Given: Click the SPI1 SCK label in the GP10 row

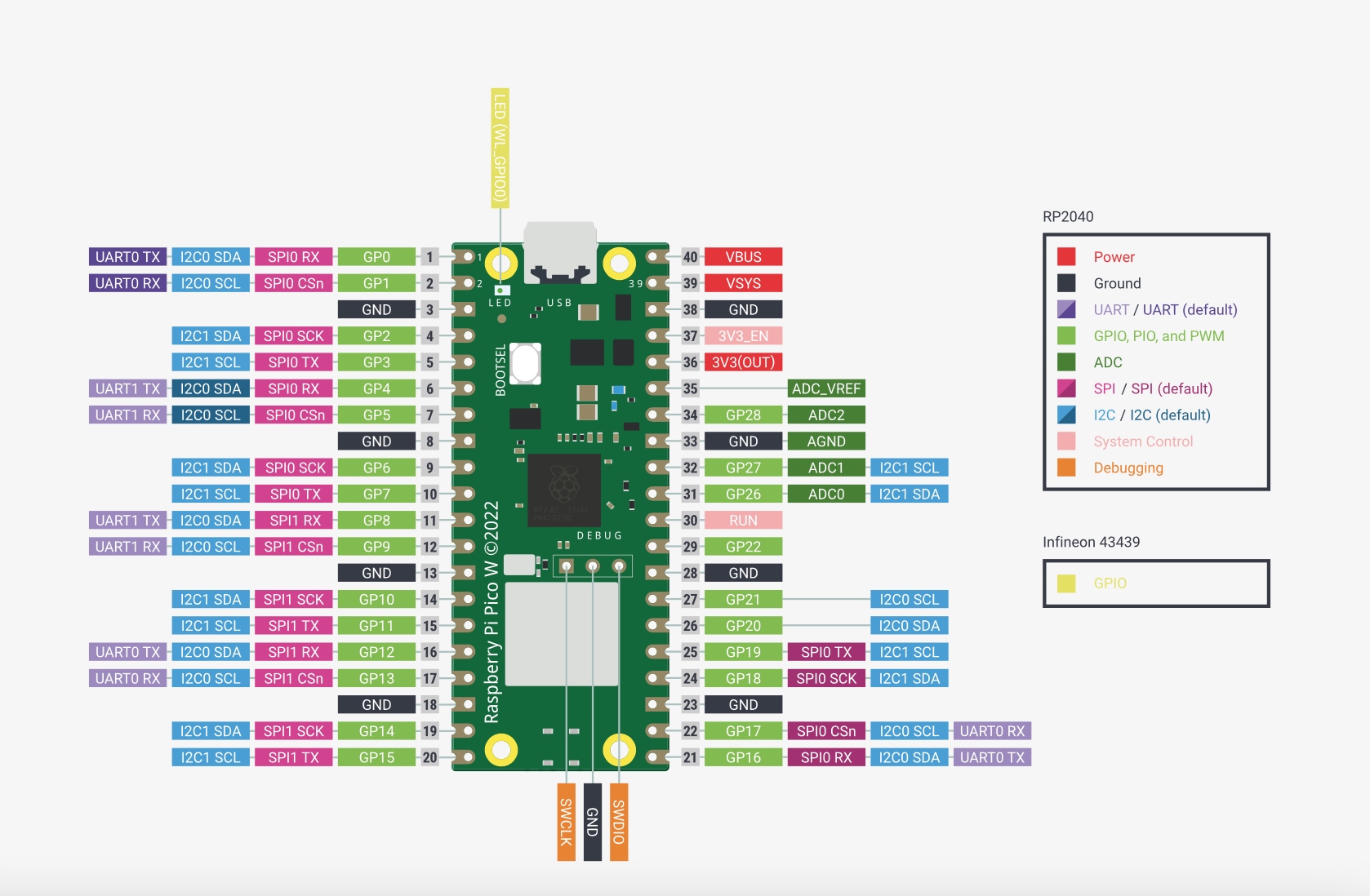Looking at the screenshot, I should [294, 599].
